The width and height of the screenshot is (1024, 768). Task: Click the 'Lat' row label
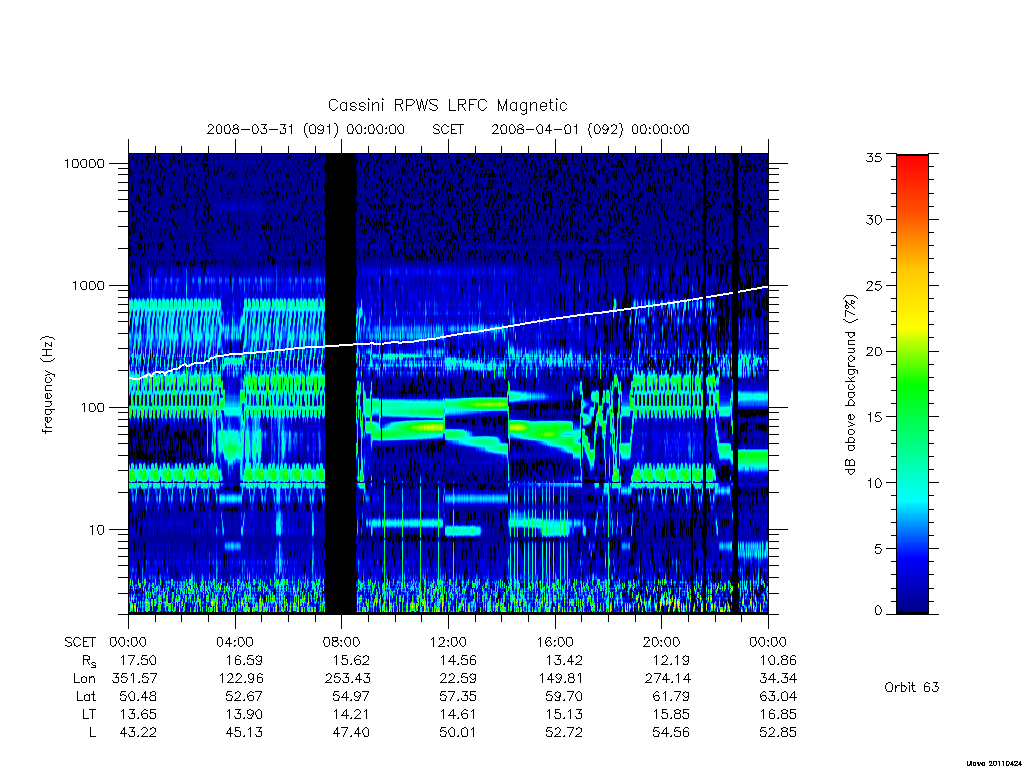point(86,696)
